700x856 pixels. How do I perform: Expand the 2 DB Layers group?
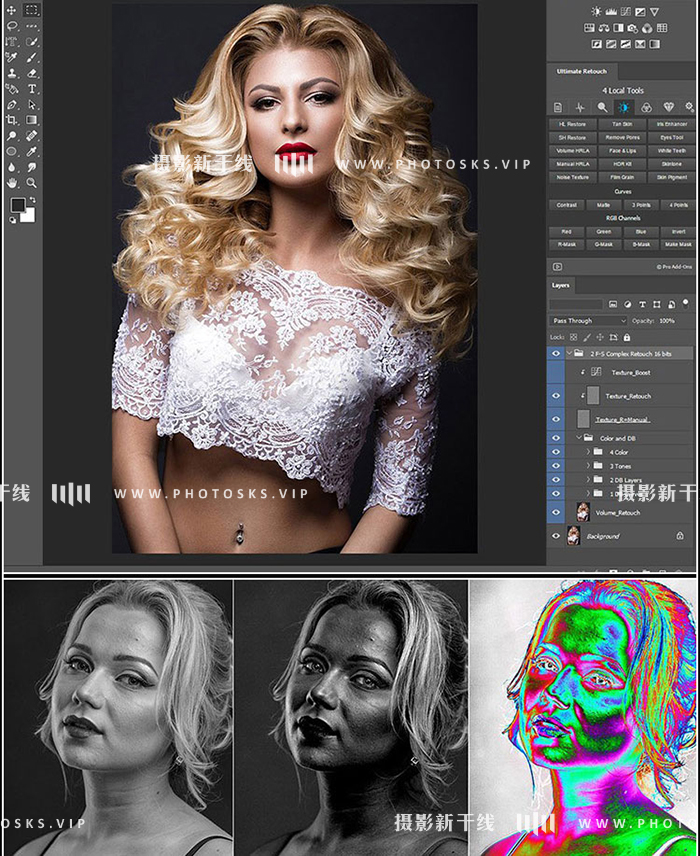pyautogui.click(x=588, y=479)
